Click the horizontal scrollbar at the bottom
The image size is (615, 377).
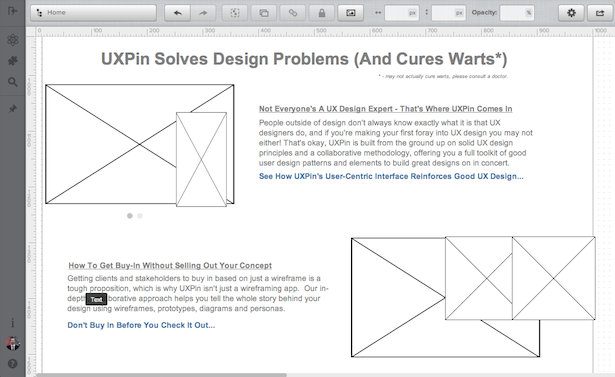click(162, 375)
